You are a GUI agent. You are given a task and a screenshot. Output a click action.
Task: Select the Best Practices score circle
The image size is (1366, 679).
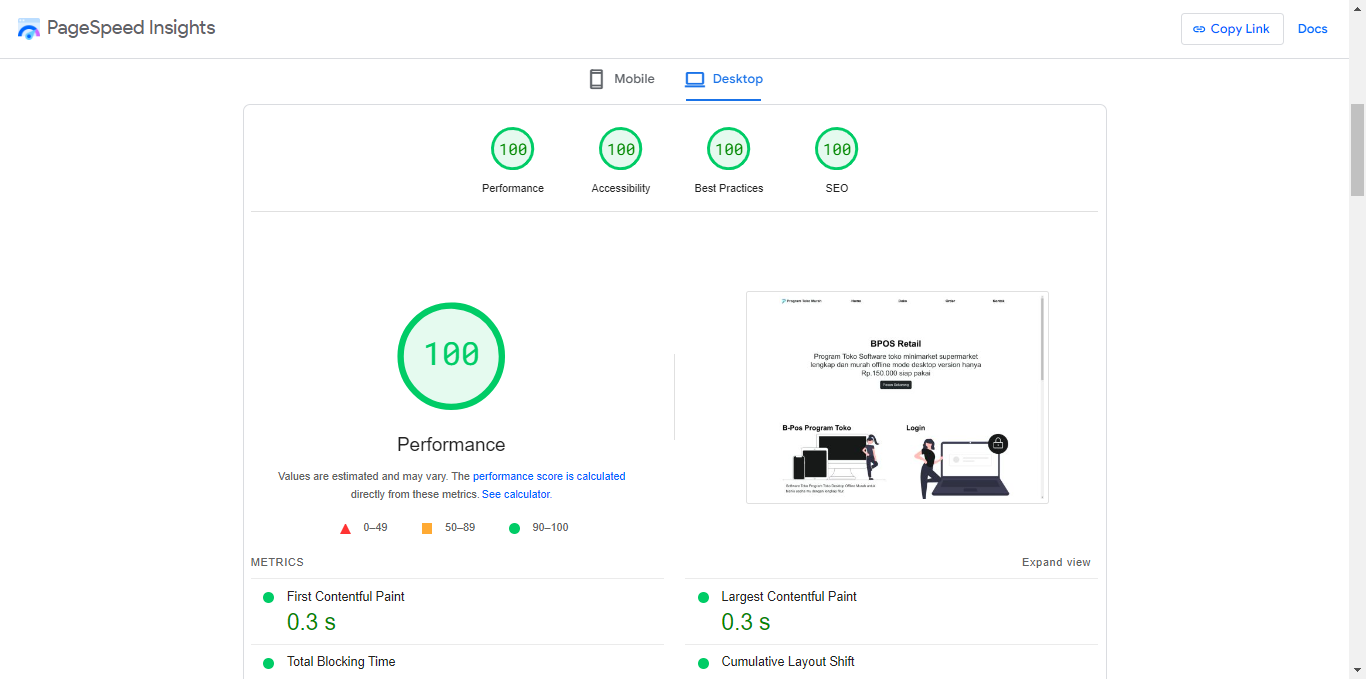coord(728,148)
